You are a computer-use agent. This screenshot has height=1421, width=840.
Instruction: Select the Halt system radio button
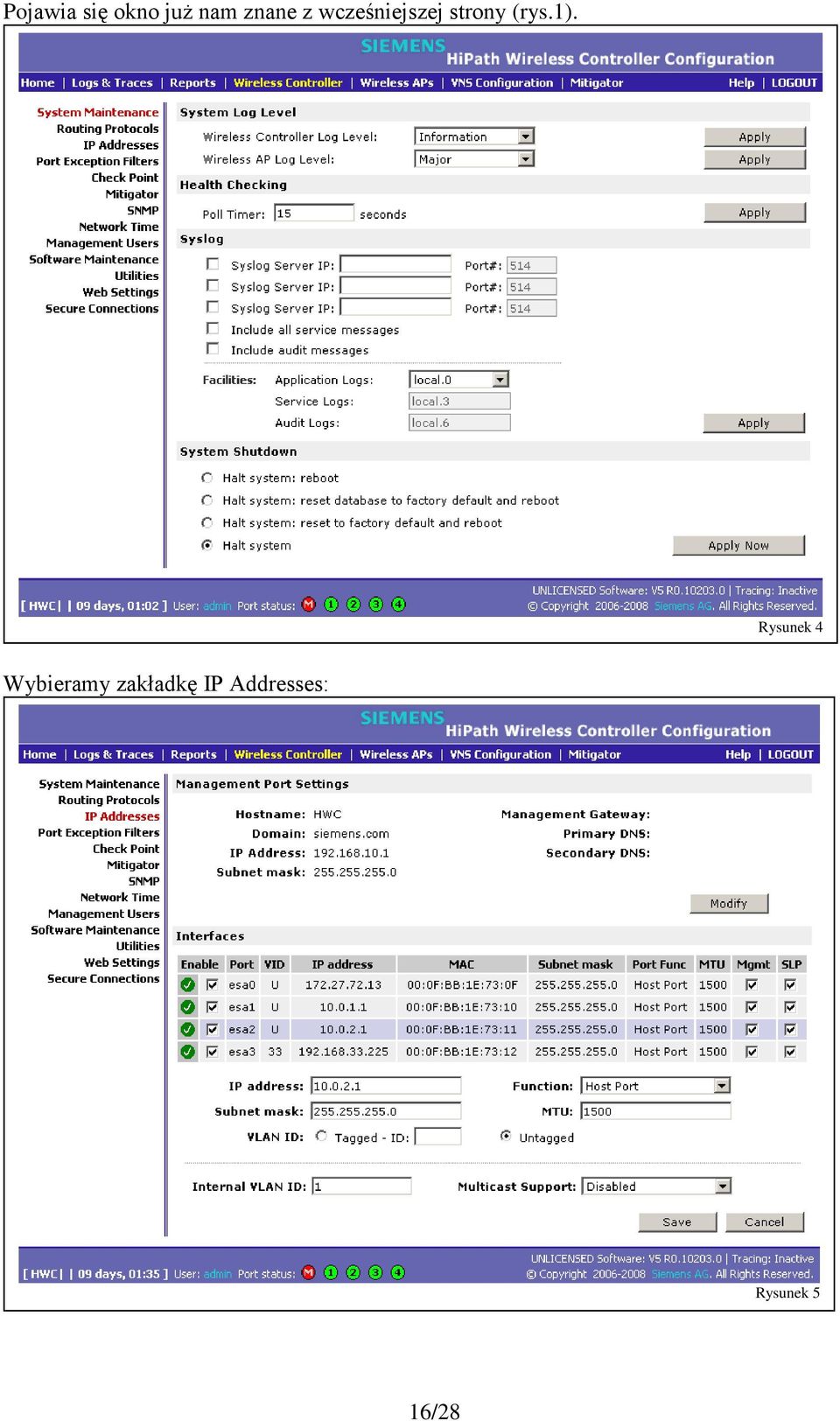(x=207, y=545)
